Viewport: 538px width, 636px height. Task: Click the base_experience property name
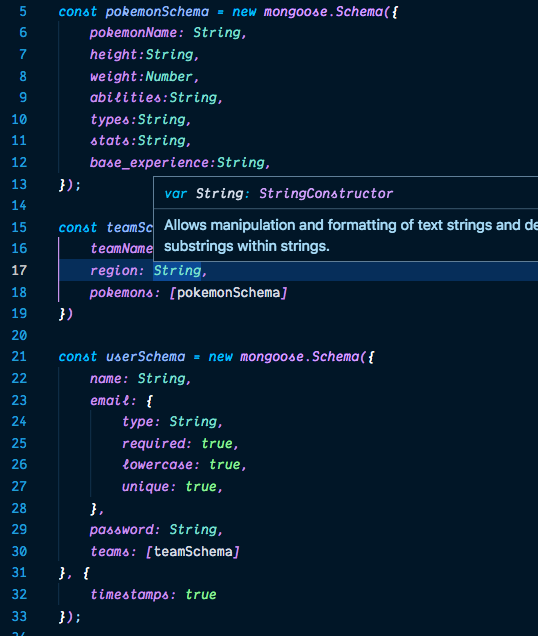tap(149, 163)
